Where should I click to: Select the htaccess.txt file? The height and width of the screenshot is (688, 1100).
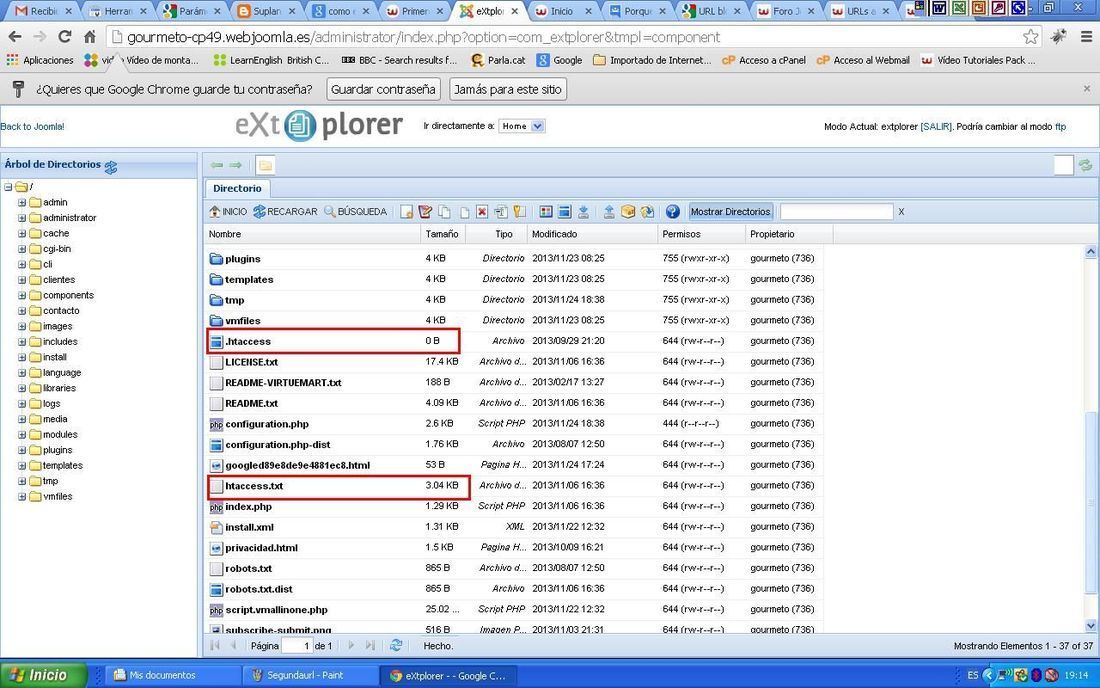[x=515, y=486]
